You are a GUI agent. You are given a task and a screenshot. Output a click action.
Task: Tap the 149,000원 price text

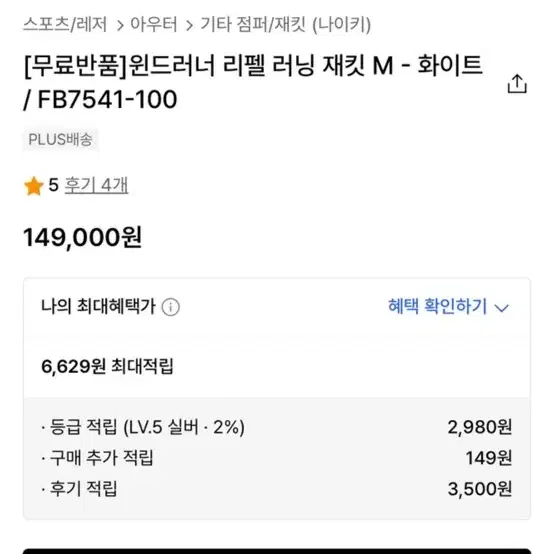[x=83, y=237]
